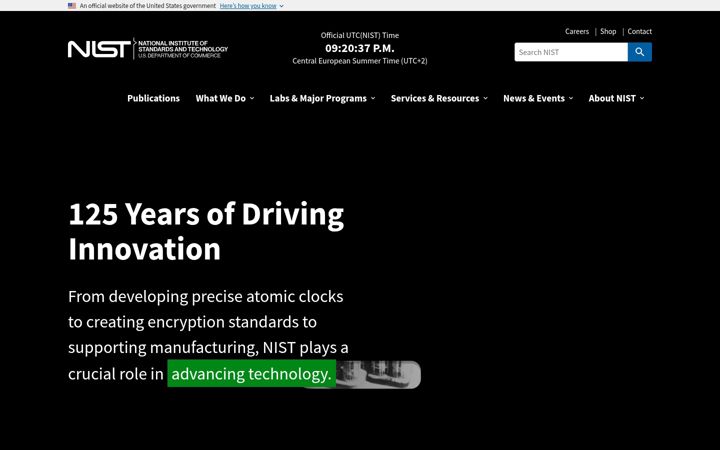Click the official time "09:20:37 P.M."
The image size is (720, 450).
[x=360, y=48]
